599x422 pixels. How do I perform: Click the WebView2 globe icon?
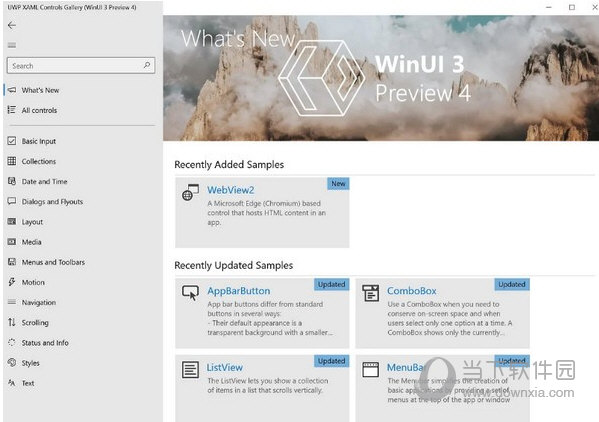point(190,192)
